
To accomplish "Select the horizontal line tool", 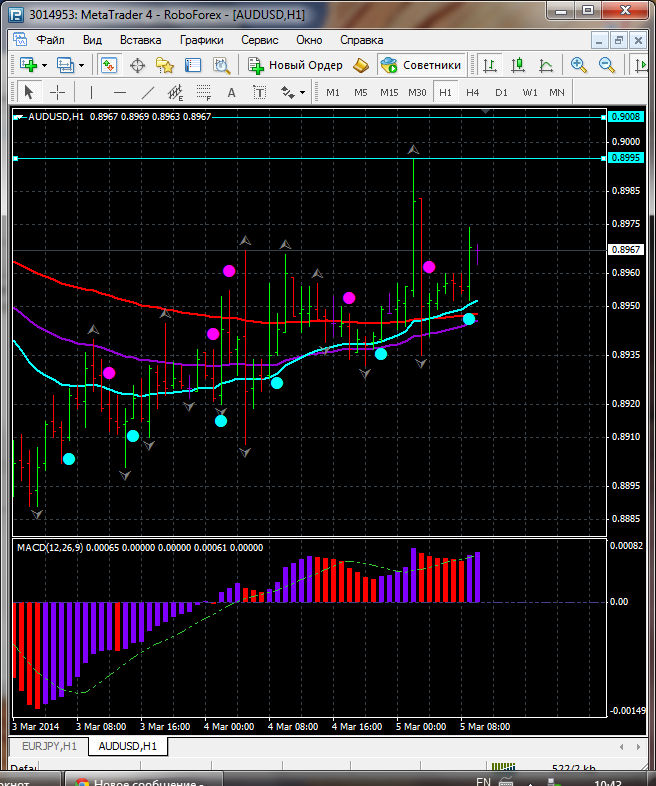I will [120, 92].
